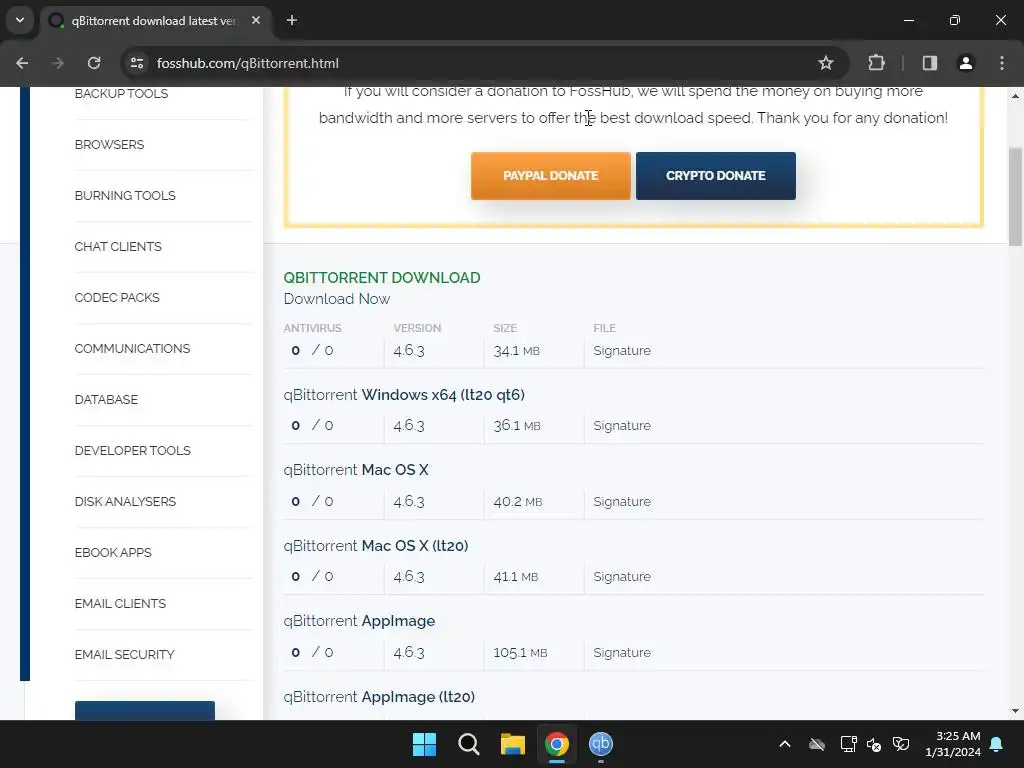This screenshot has height=768, width=1024.
Task: Open File Explorer from taskbar
Action: point(513,744)
